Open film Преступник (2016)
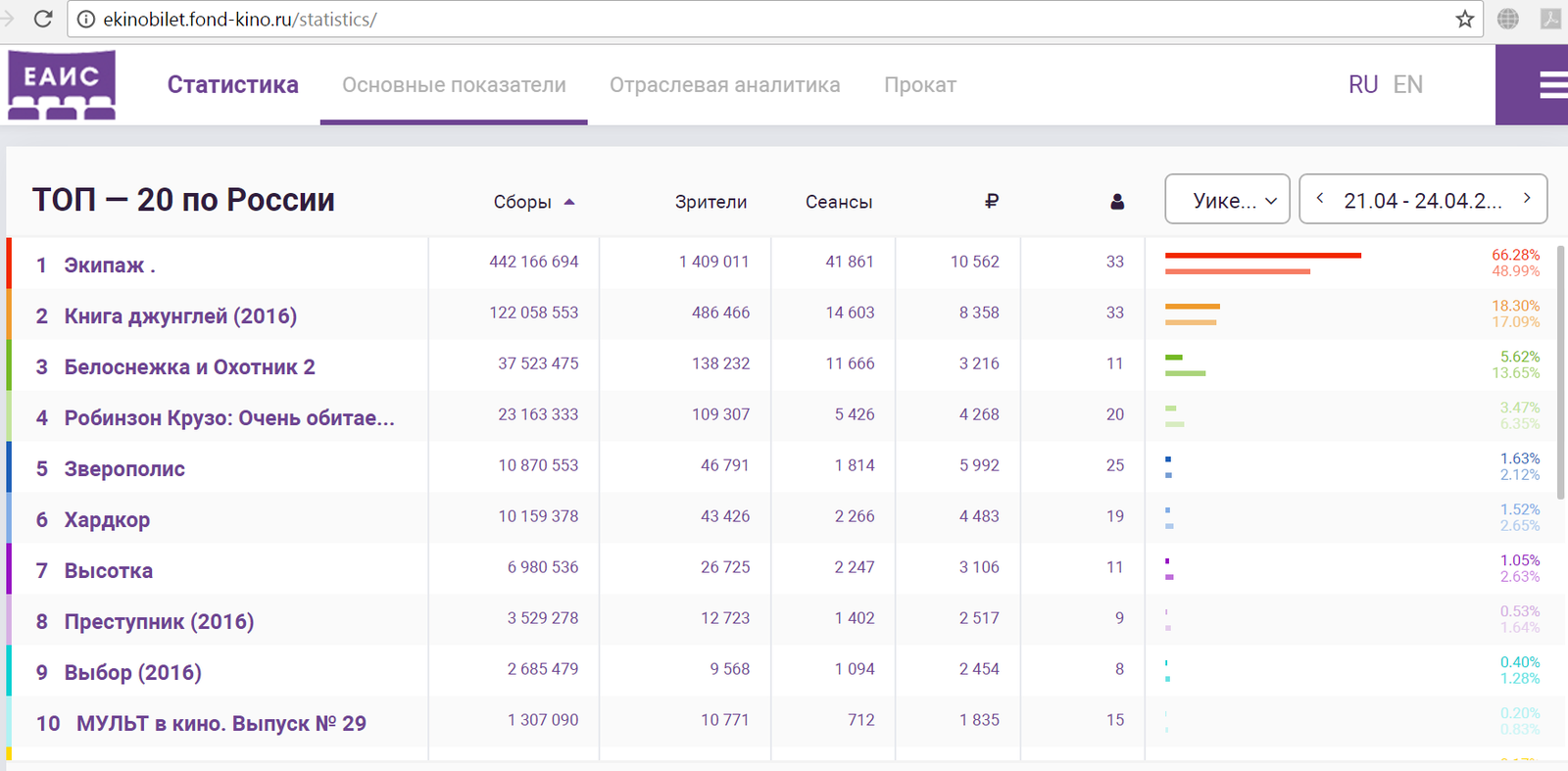Image resolution: width=1568 pixels, height=771 pixels. (159, 622)
